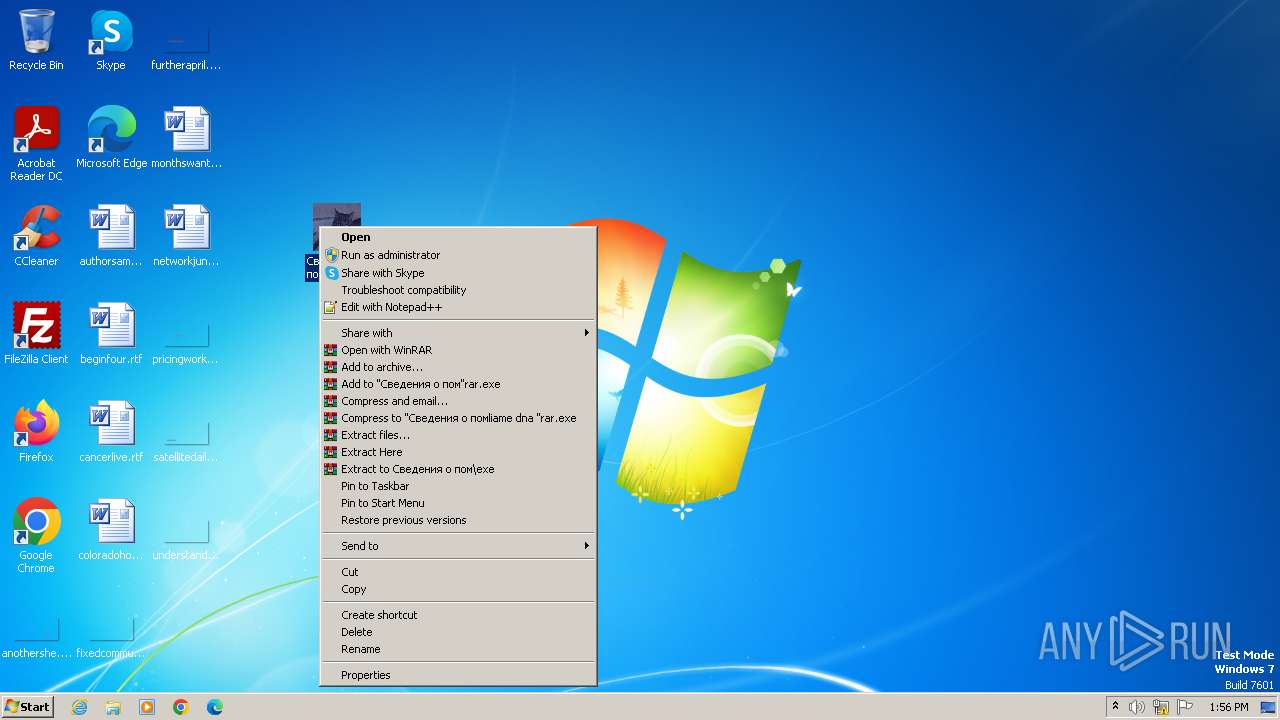Choose Restore previous versions
Image resolution: width=1280 pixels, height=720 pixels.
[x=458, y=520]
